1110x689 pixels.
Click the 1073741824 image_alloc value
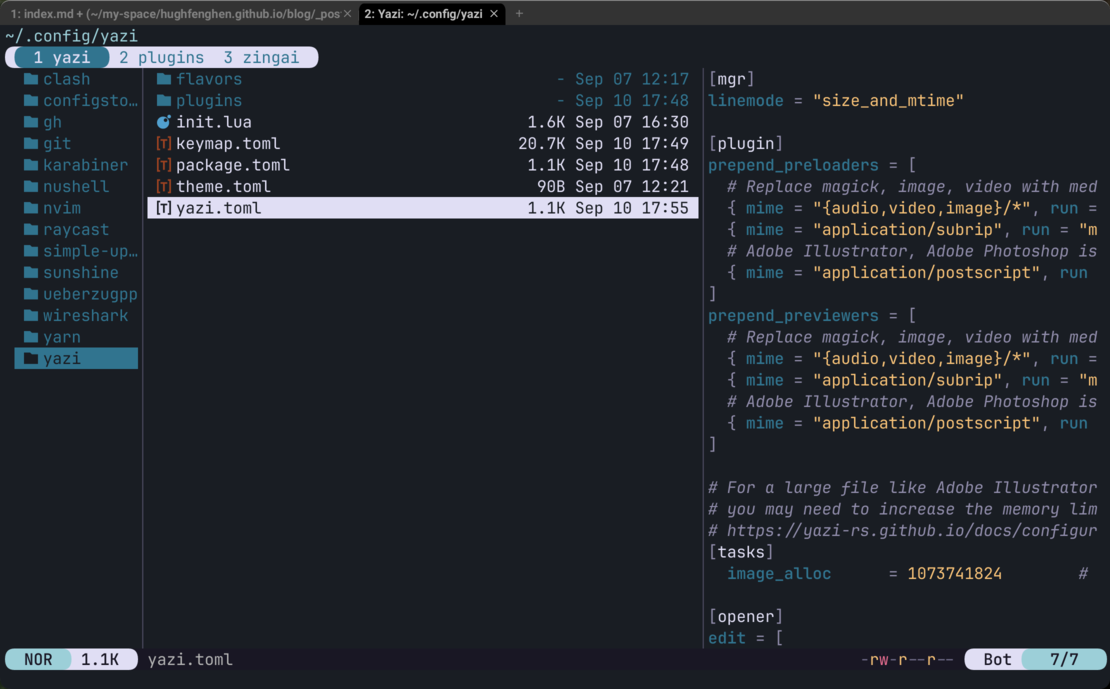pyautogui.click(x=954, y=574)
